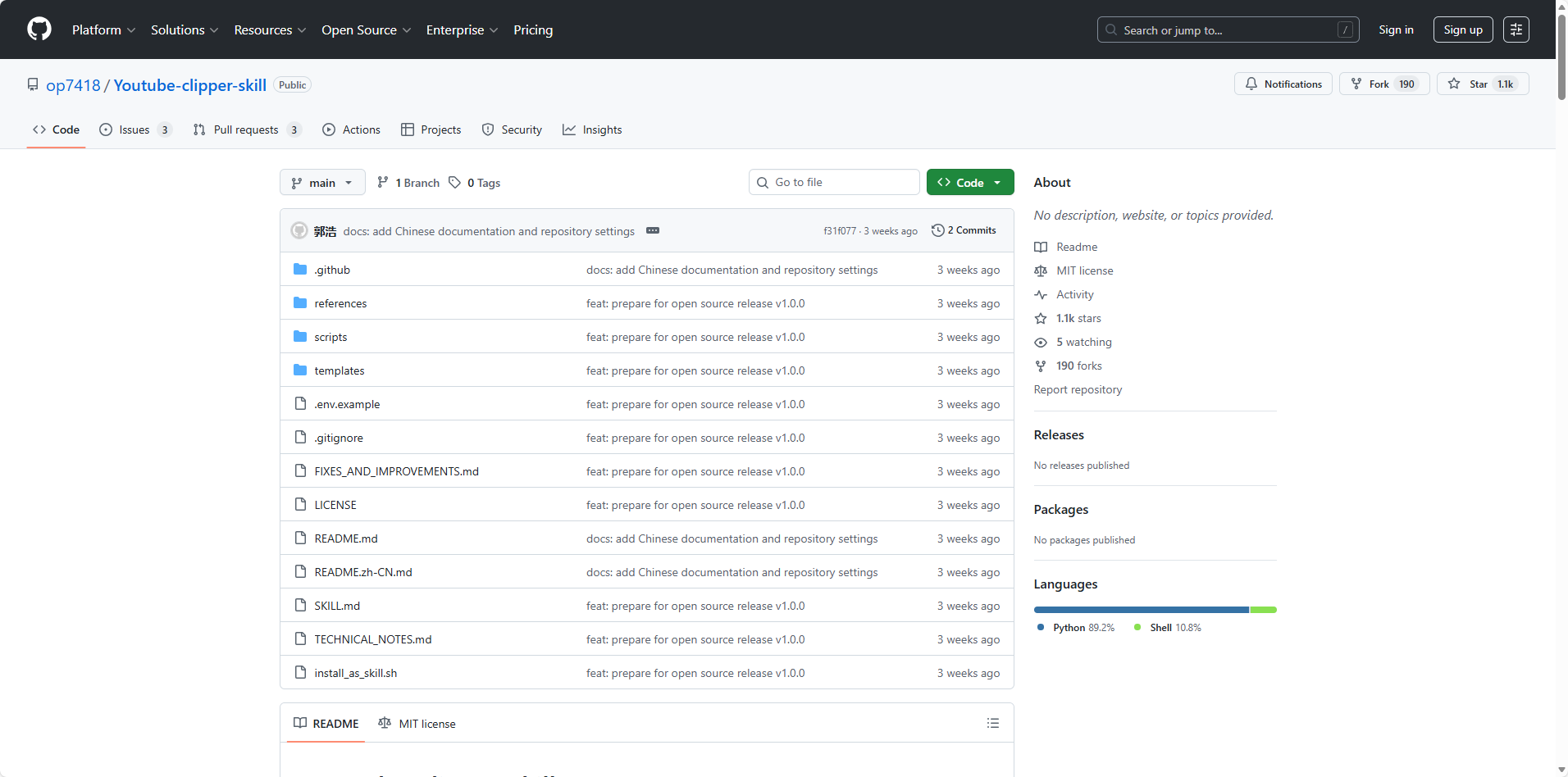
Task: Switch to the Issues tab
Action: (x=134, y=129)
